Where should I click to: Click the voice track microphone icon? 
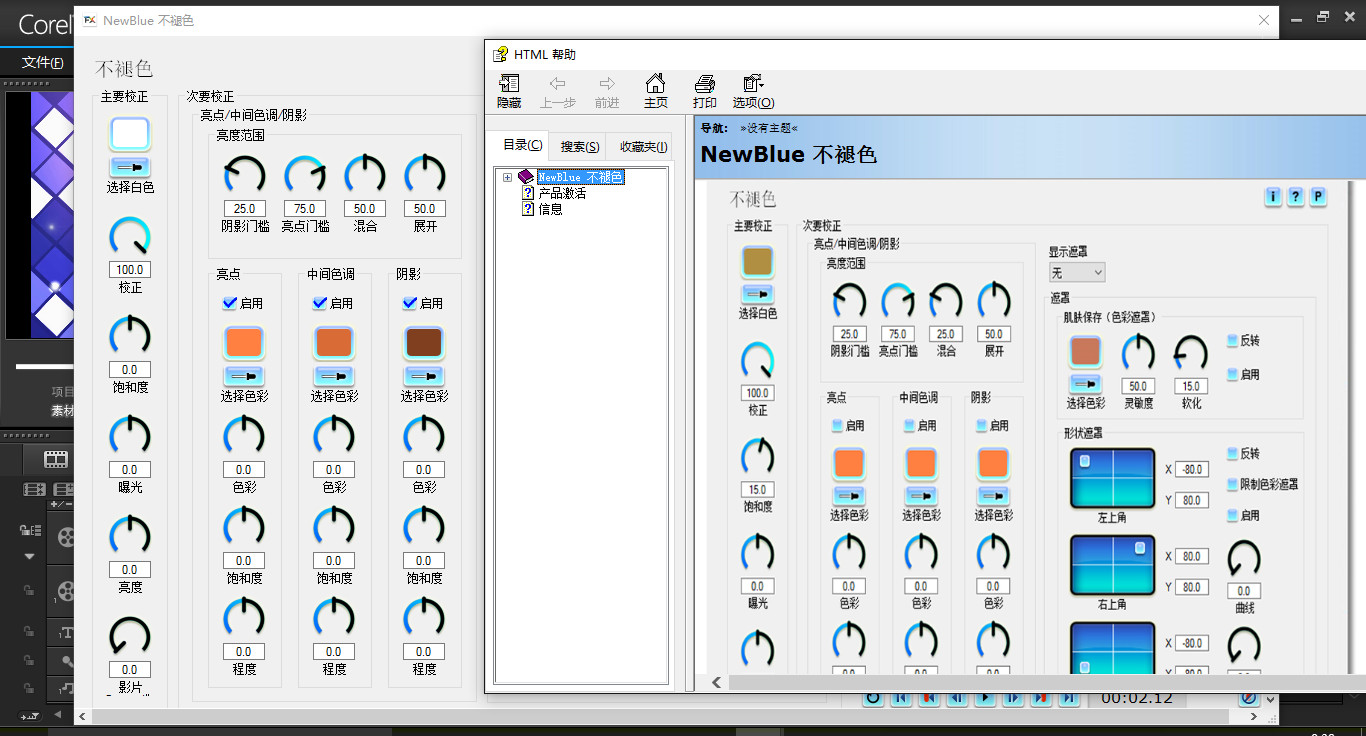click(x=66, y=661)
